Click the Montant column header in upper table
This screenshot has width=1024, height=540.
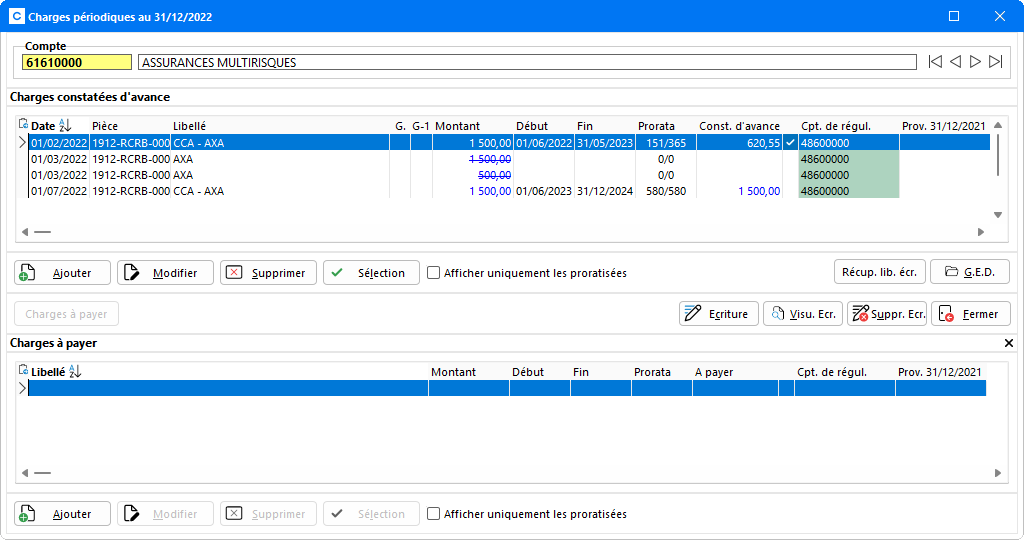[457, 126]
